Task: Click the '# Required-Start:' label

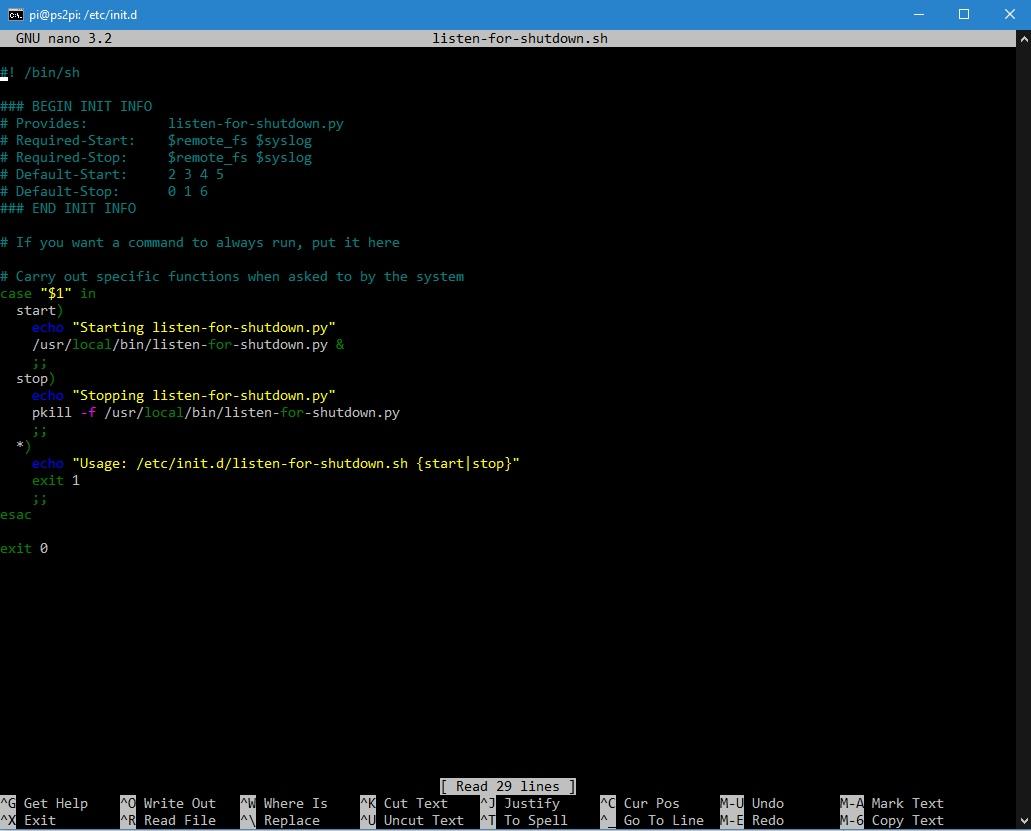Action: click(68, 141)
